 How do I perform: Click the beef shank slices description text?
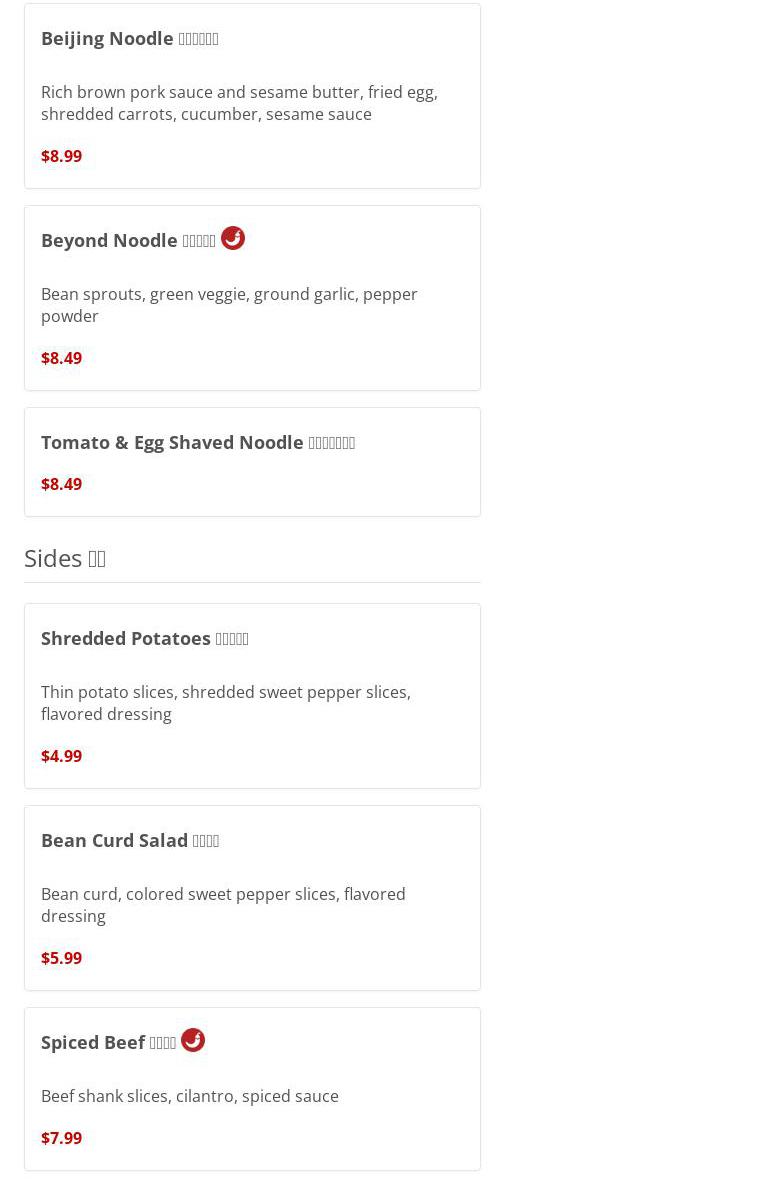coord(190,1096)
